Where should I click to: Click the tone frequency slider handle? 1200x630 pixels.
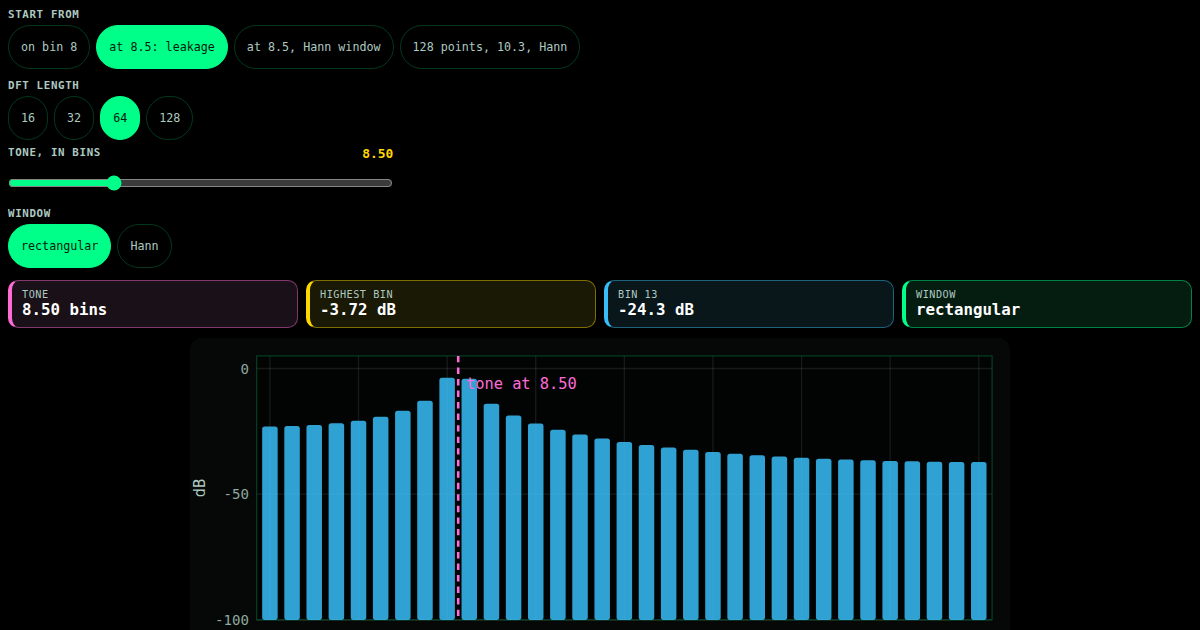point(114,183)
